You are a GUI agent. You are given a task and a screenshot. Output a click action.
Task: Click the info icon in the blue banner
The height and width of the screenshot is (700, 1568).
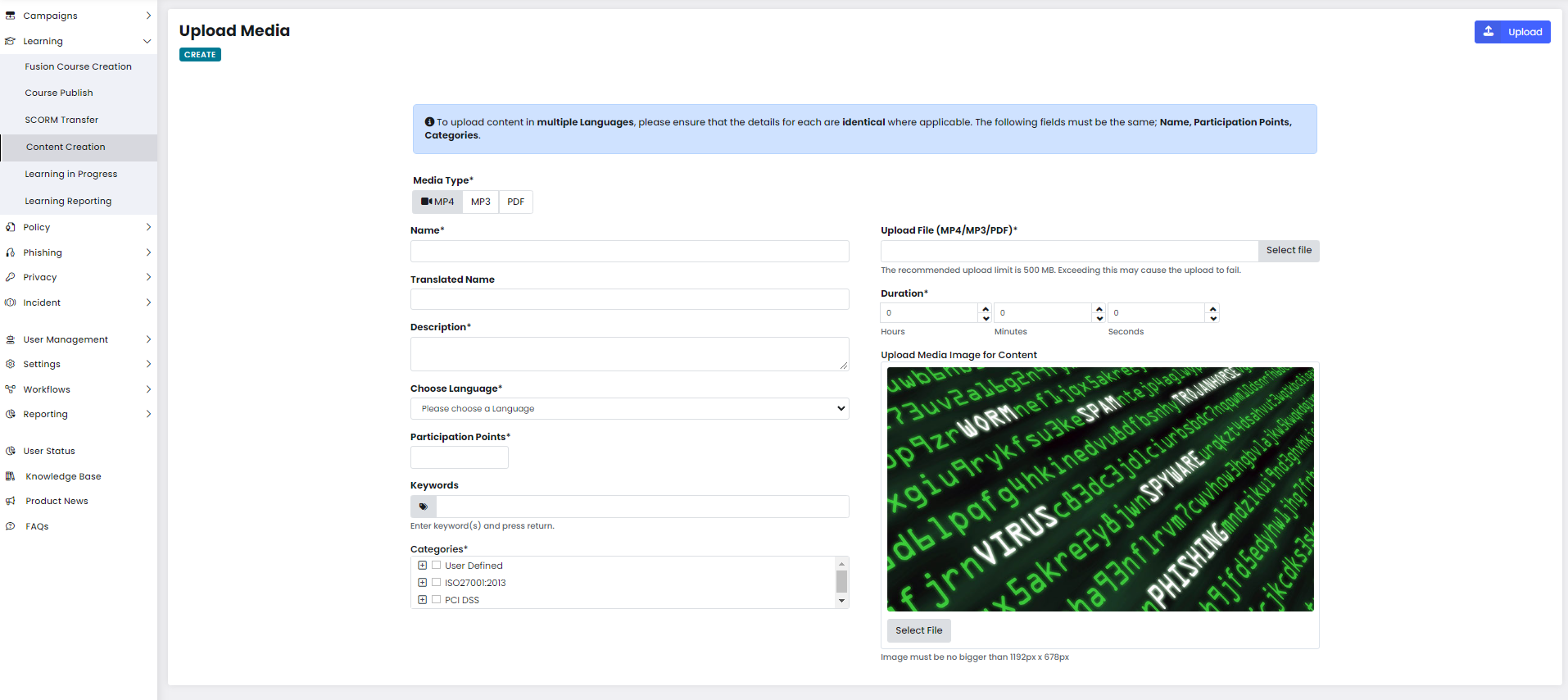click(x=429, y=122)
